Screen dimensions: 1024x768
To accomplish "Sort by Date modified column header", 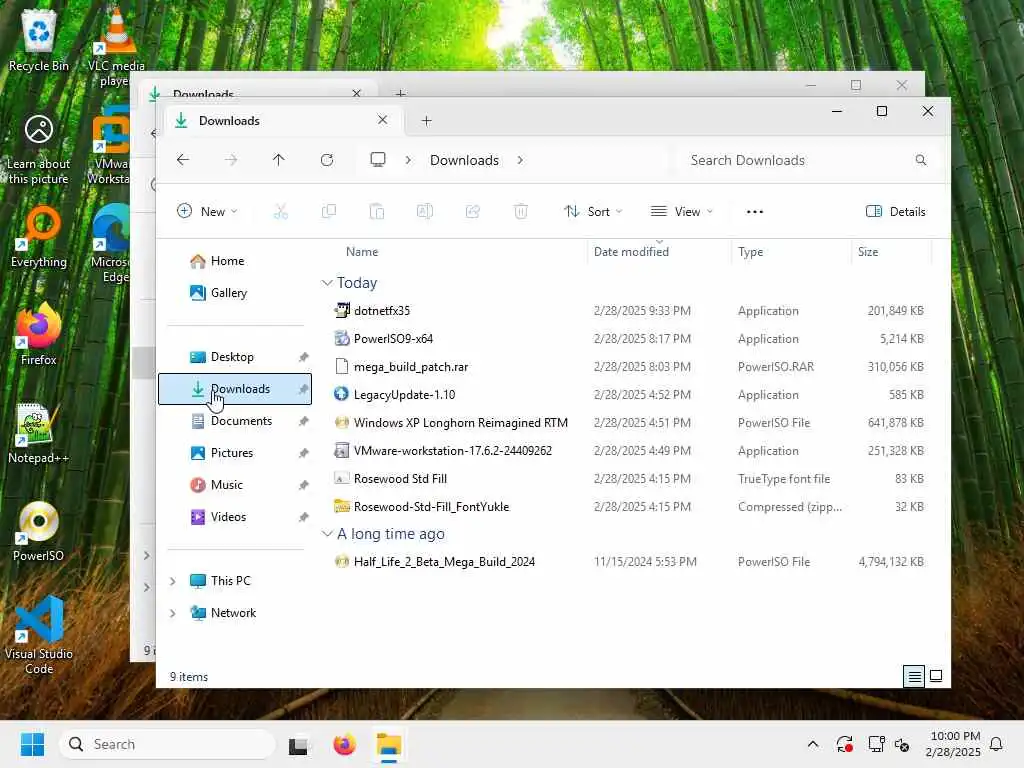I will (x=632, y=251).
